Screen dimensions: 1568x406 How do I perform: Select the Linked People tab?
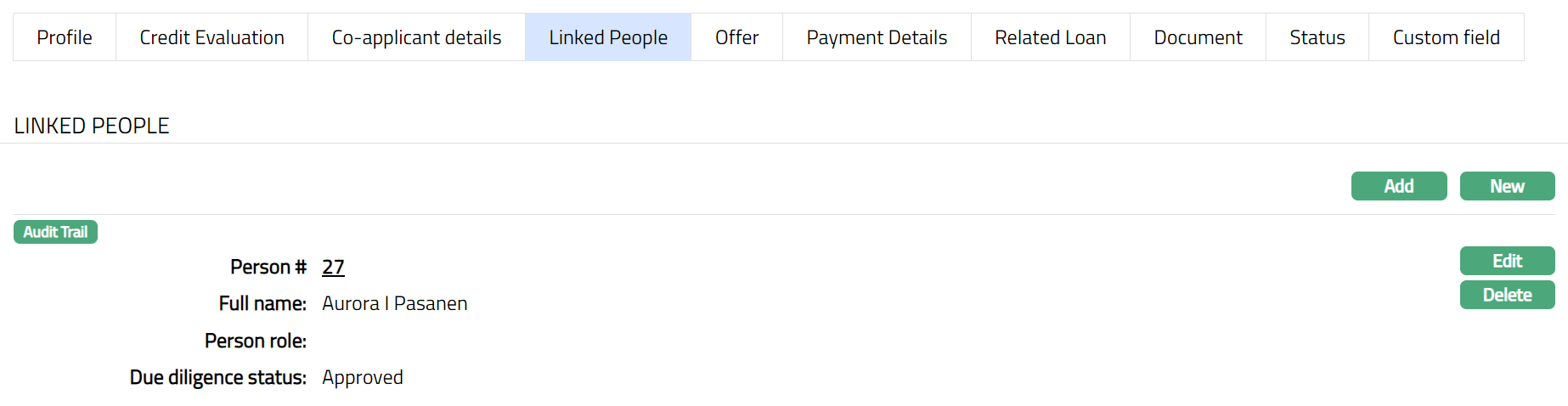[x=608, y=37]
